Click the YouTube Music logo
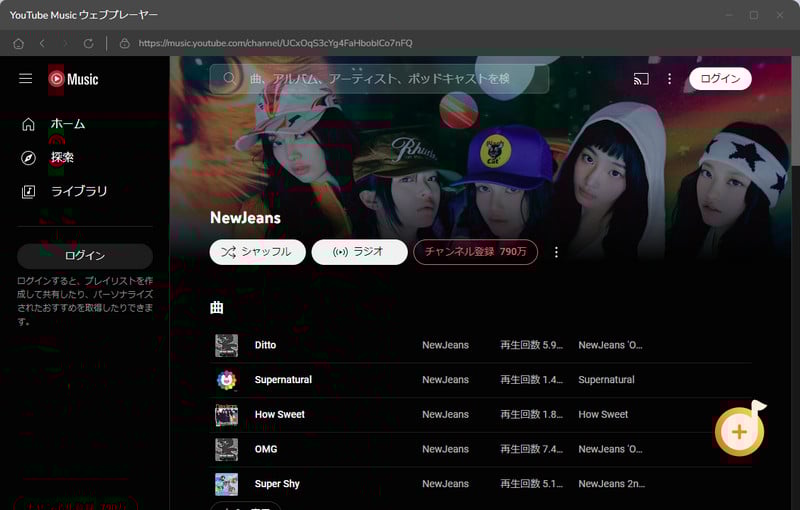800x510 pixels. coord(73,79)
